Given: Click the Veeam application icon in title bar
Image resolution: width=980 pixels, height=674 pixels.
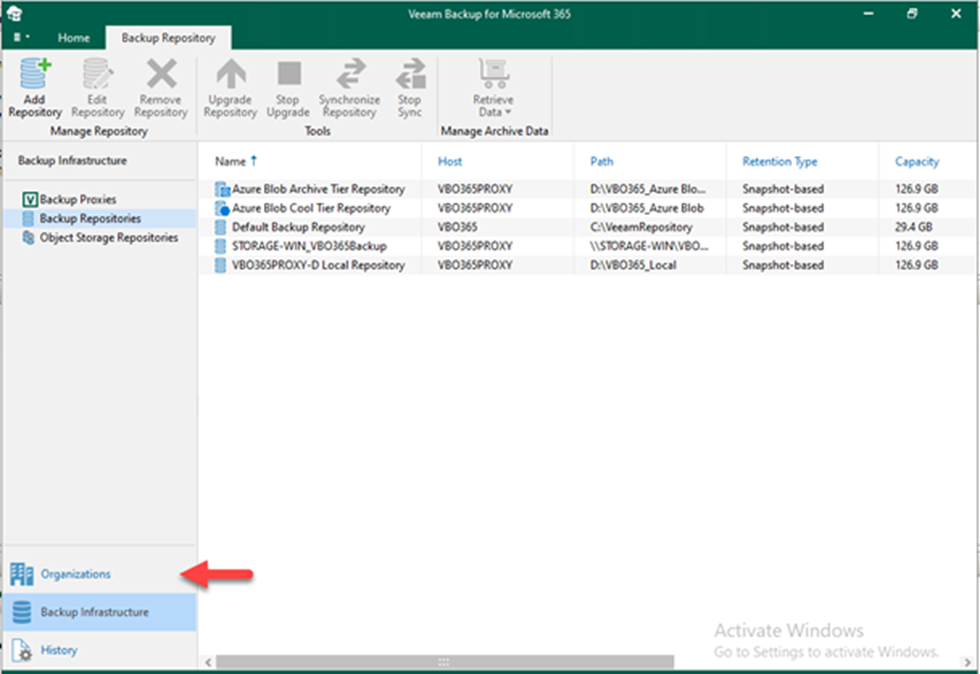Looking at the screenshot, I should pos(14,13).
